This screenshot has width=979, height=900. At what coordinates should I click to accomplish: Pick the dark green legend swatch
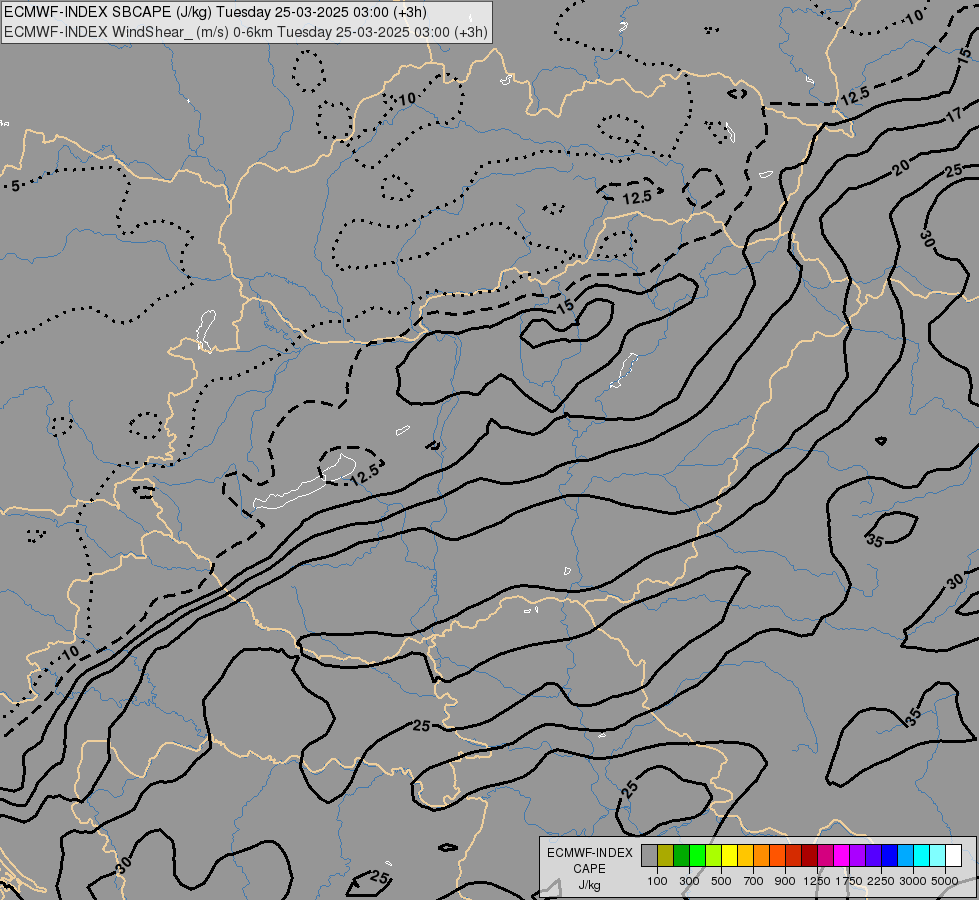pyautogui.click(x=681, y=856)
